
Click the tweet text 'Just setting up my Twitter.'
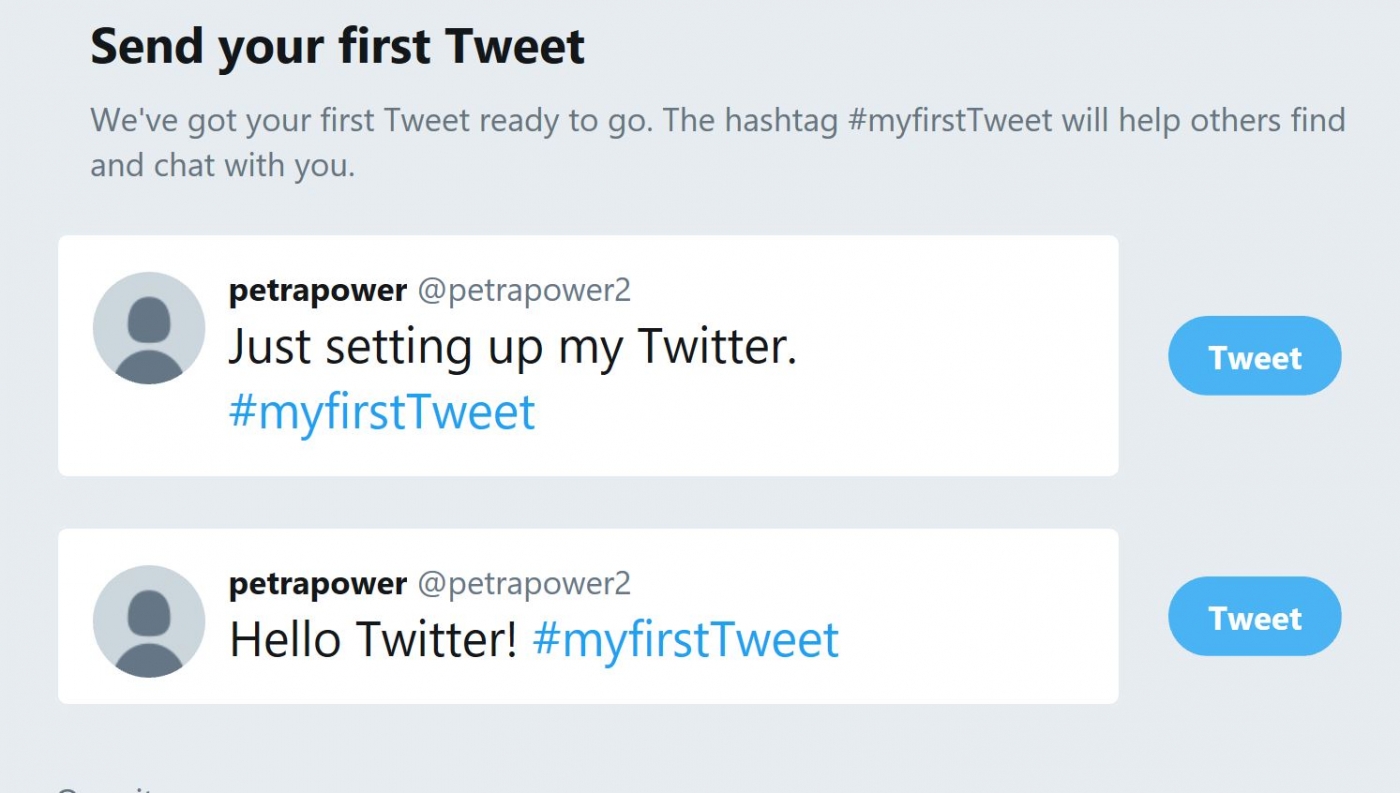(513, 345)
